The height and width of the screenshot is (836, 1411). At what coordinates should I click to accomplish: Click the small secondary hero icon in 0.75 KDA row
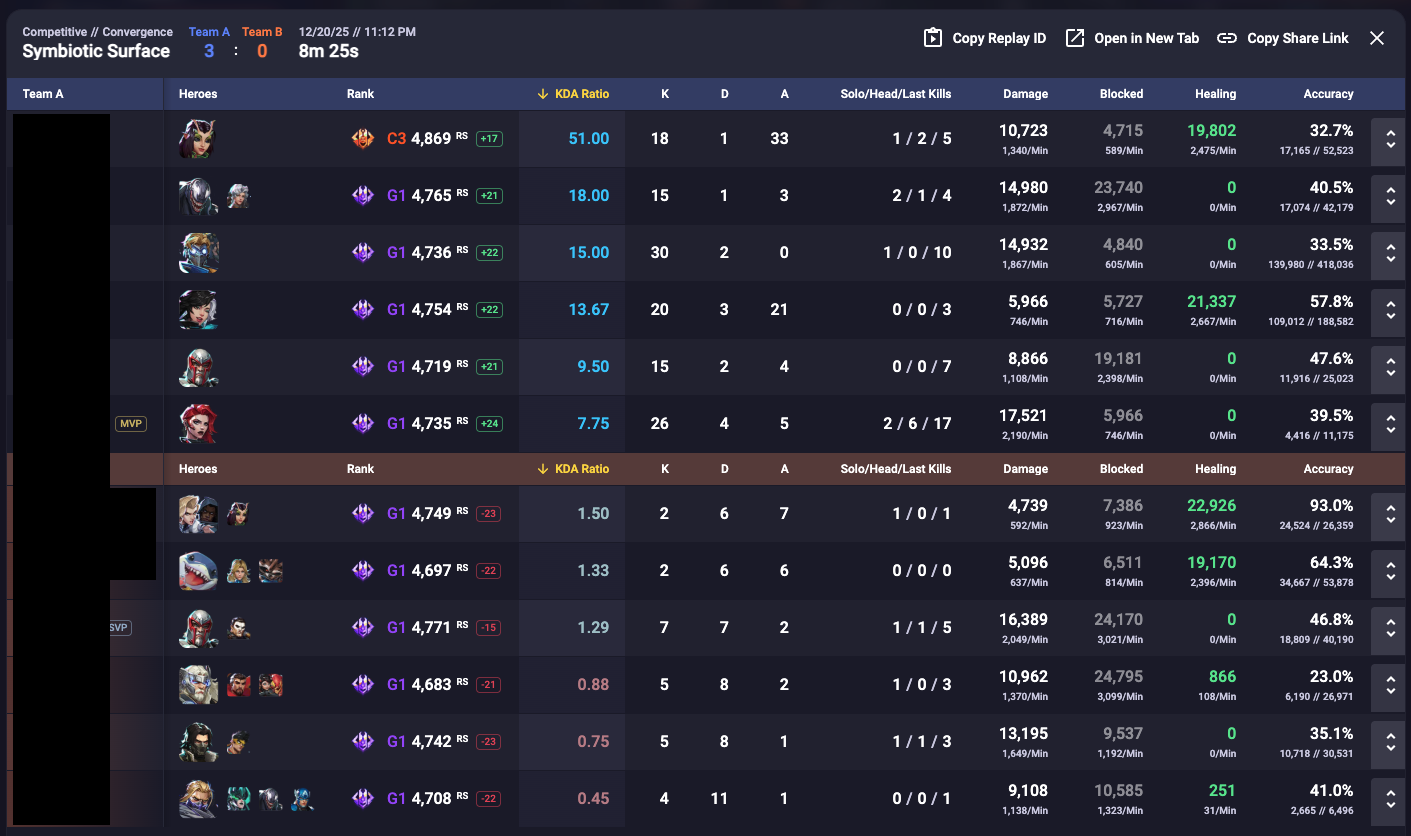pyautogui.click(x=238, y=742)
